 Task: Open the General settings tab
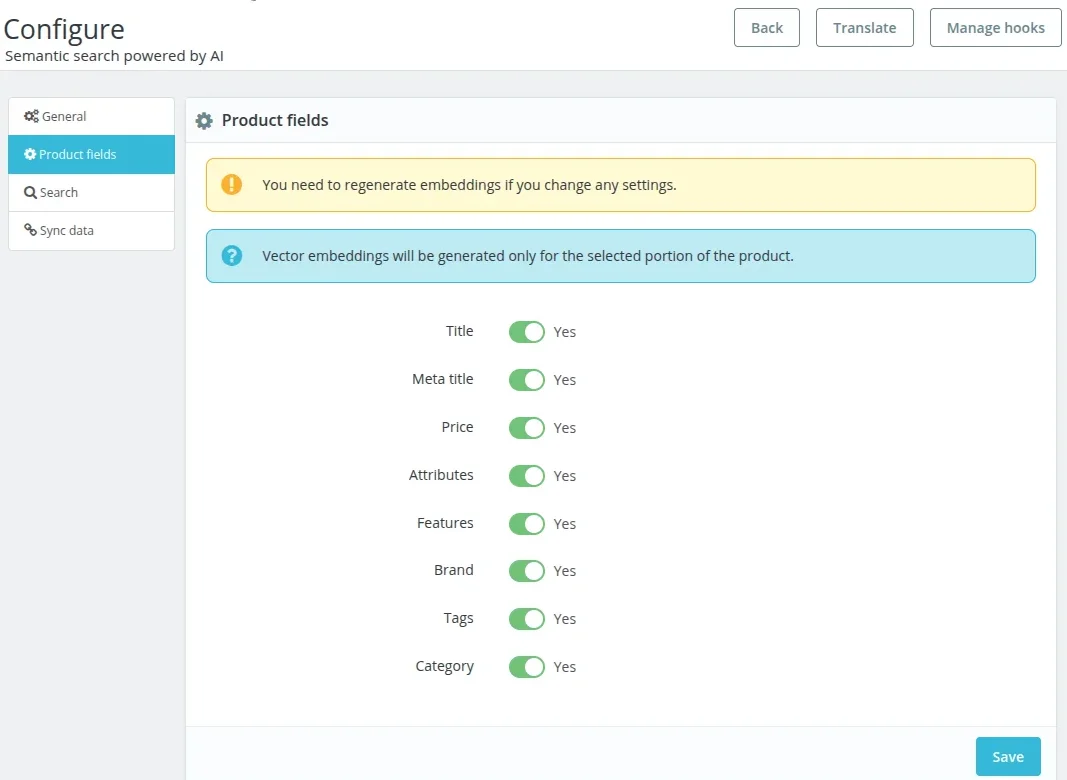coord(91,116)
